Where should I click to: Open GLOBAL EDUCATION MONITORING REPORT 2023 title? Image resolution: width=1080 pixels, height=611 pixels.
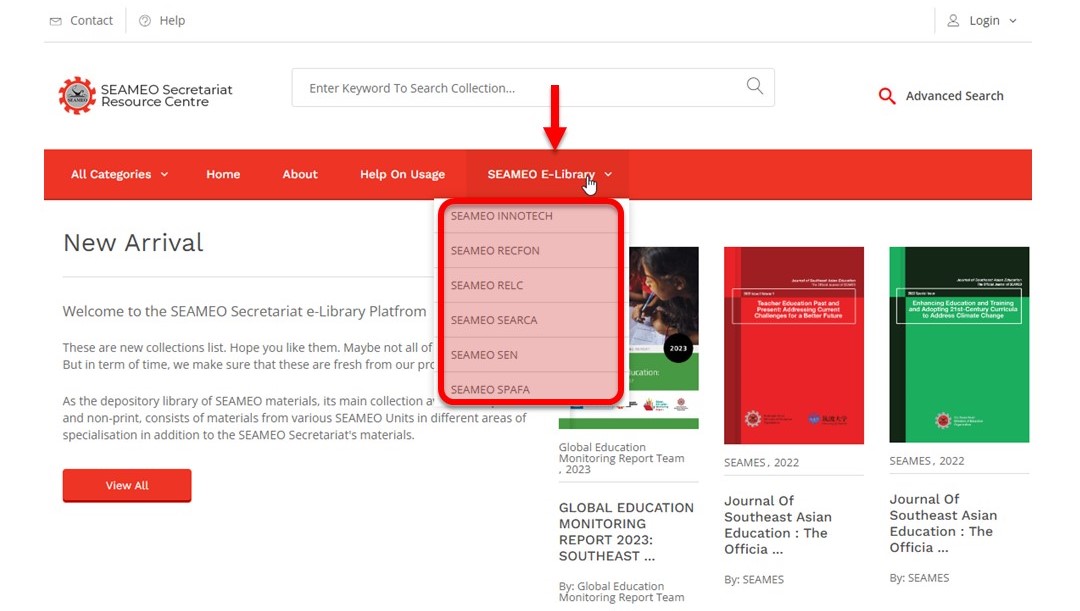(x=626, y=532)
